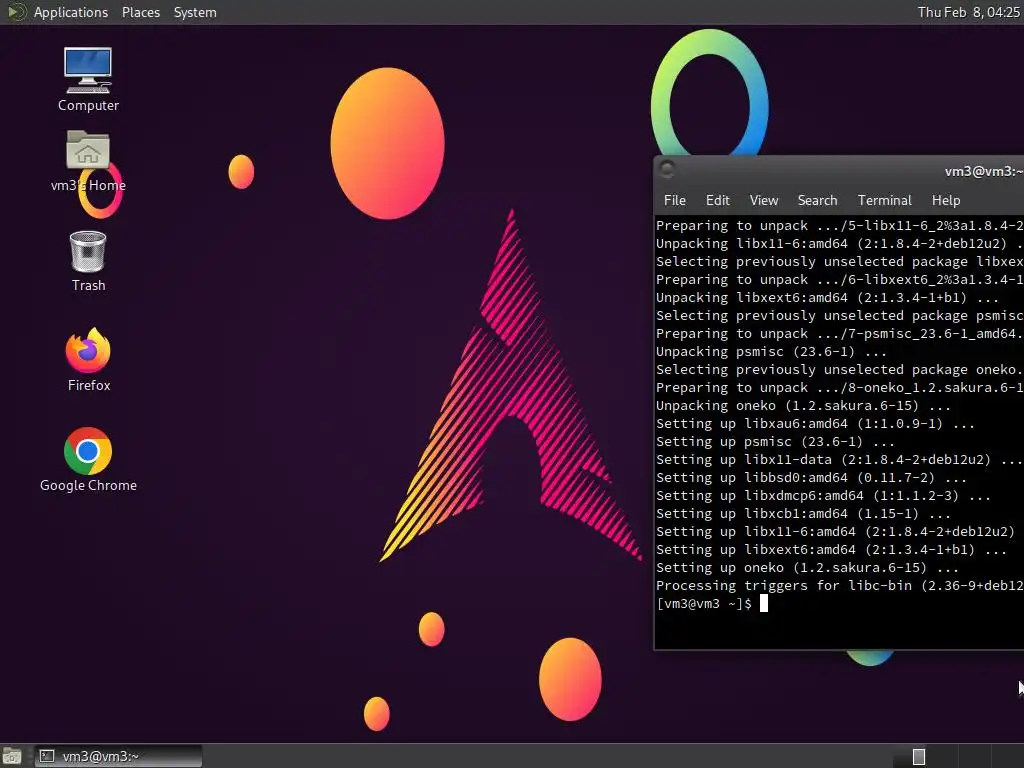Click line 'Unpacking oneko (1.2.sakura.6-15) ...'

[803, 406]
